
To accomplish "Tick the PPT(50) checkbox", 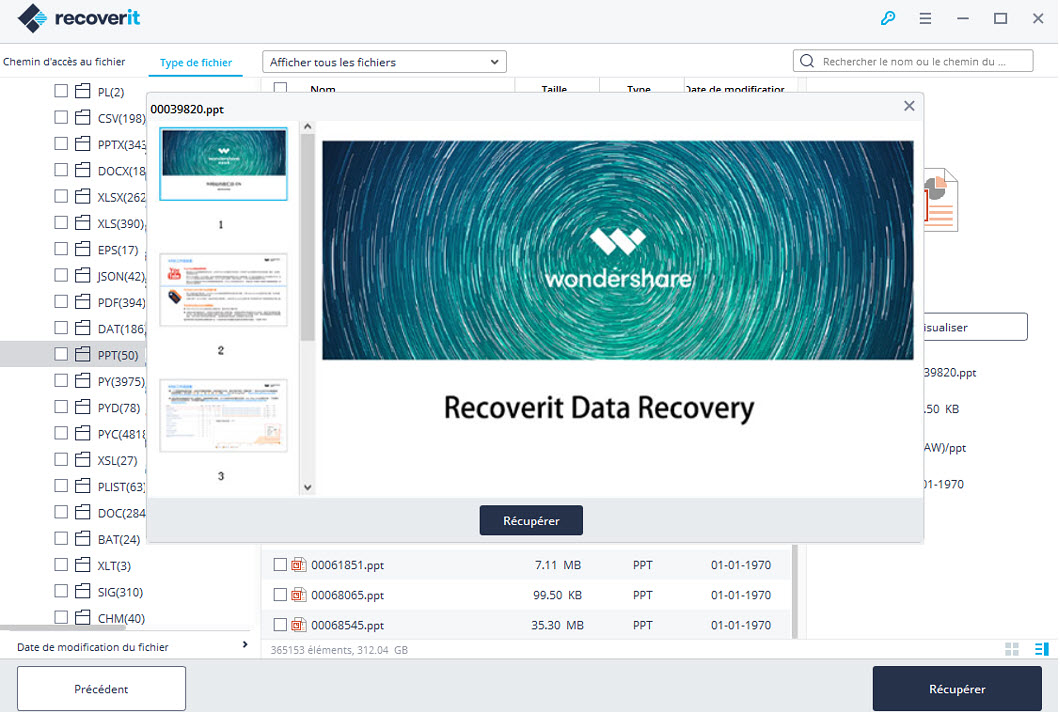I will (61, 354).
